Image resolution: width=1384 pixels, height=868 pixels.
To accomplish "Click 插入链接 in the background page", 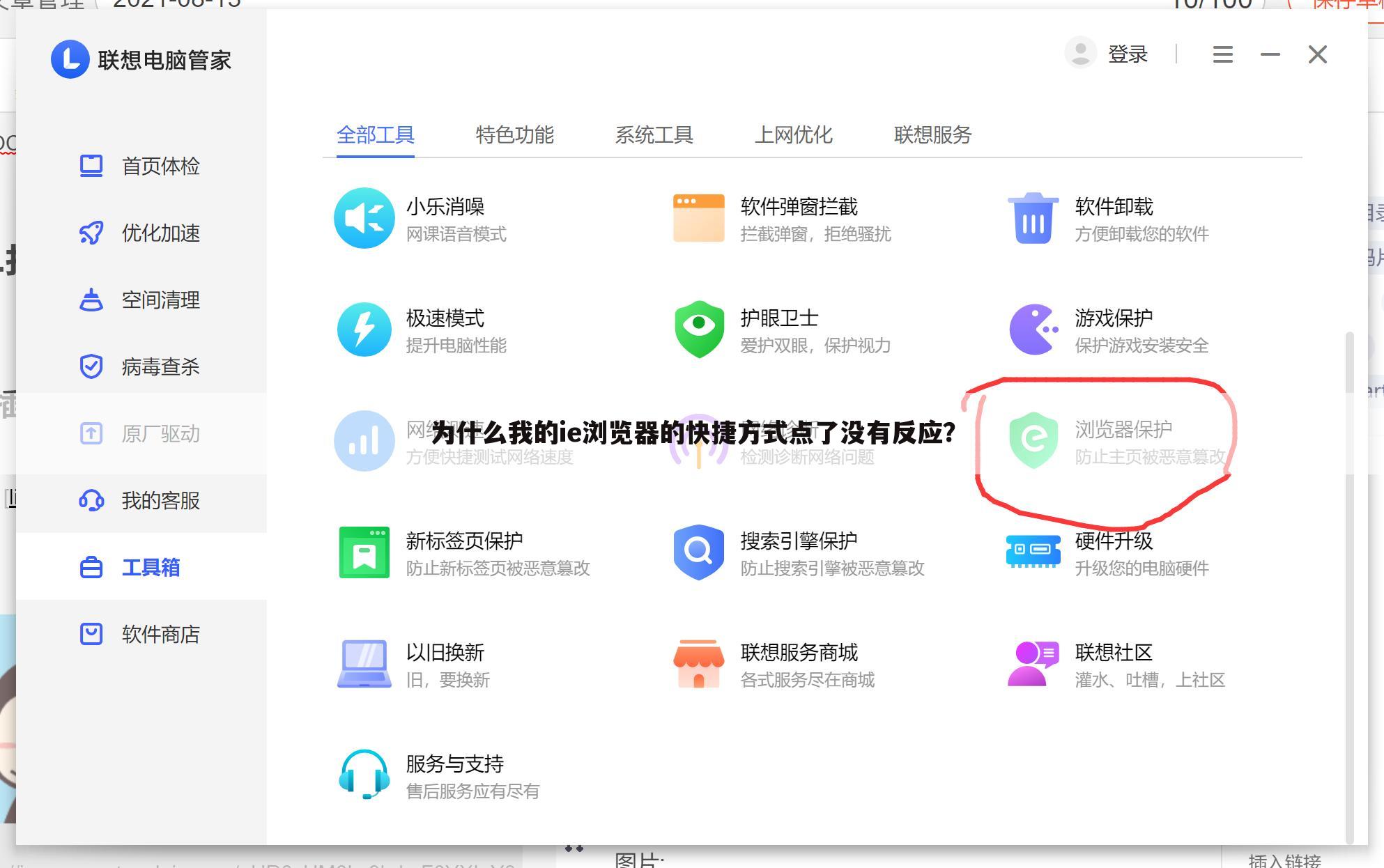I will click(x=1284, y=860).
